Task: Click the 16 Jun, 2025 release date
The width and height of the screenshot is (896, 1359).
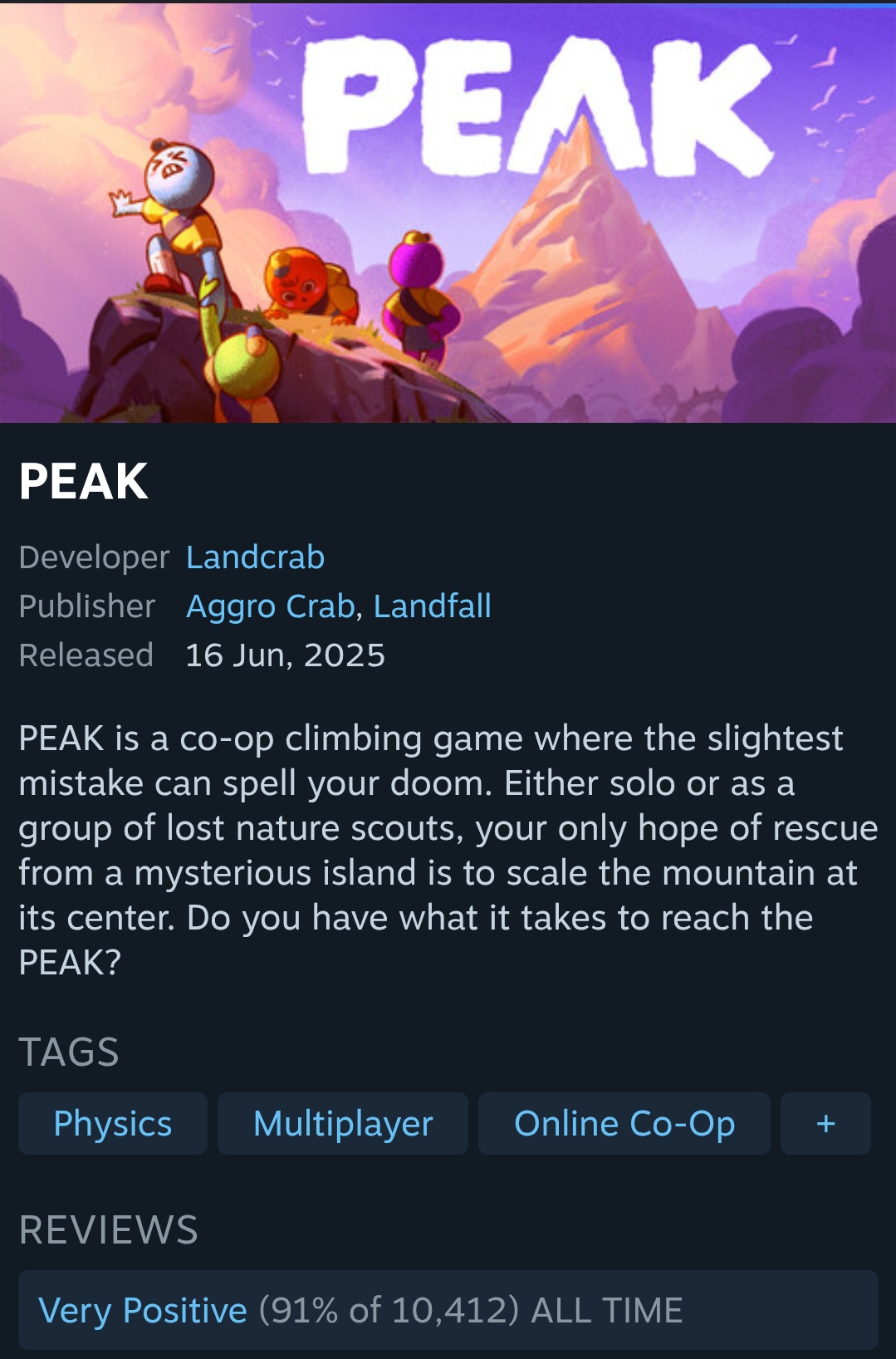Action: (286, 655)
